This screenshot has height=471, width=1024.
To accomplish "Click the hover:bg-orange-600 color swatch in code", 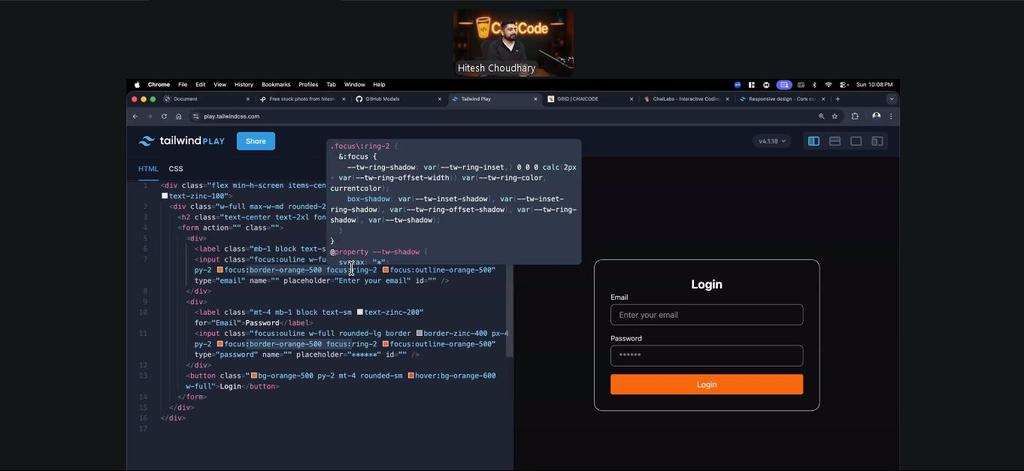I will pos(411,376).
